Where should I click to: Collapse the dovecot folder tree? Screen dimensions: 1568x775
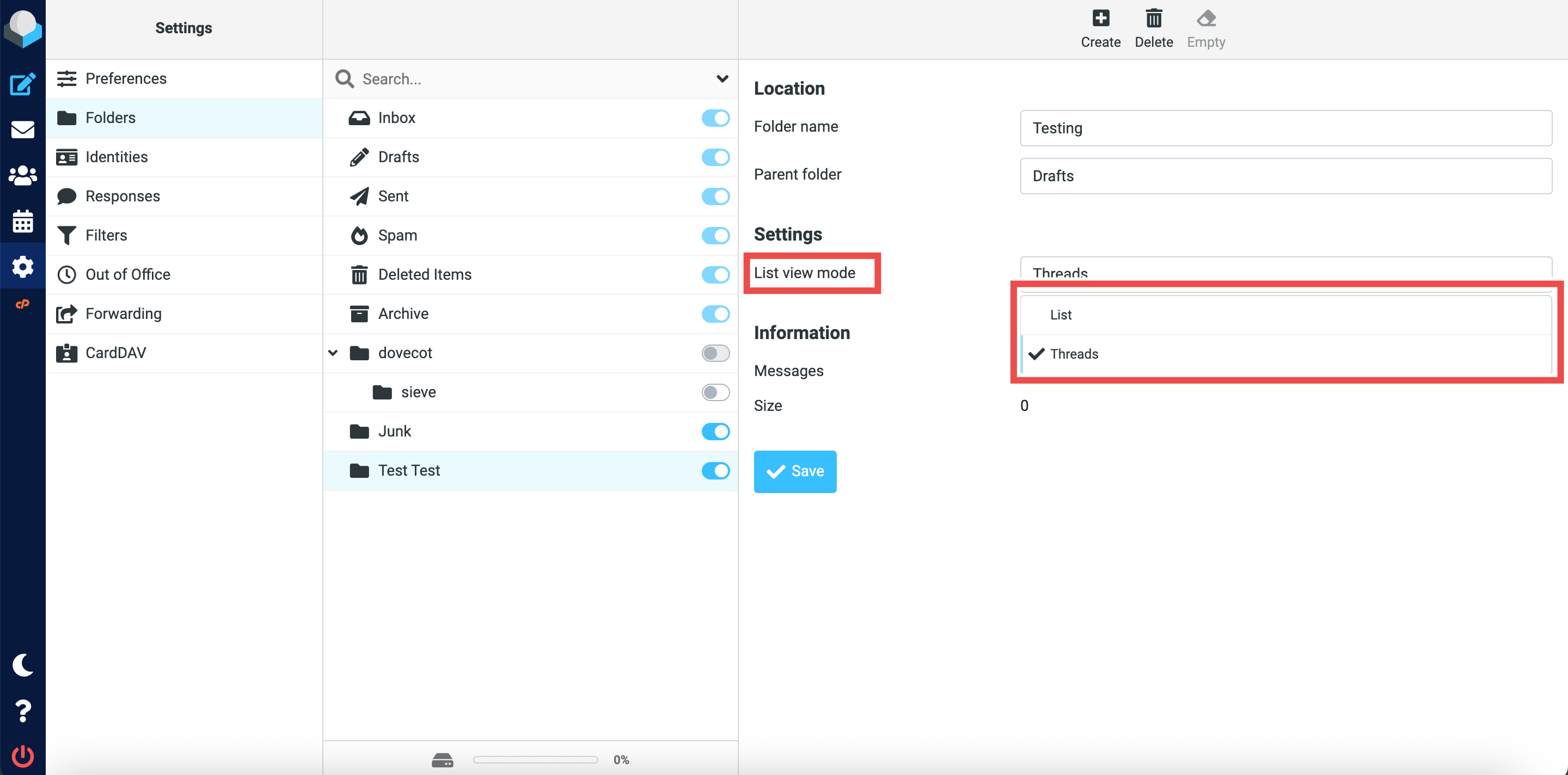point(333,353)
